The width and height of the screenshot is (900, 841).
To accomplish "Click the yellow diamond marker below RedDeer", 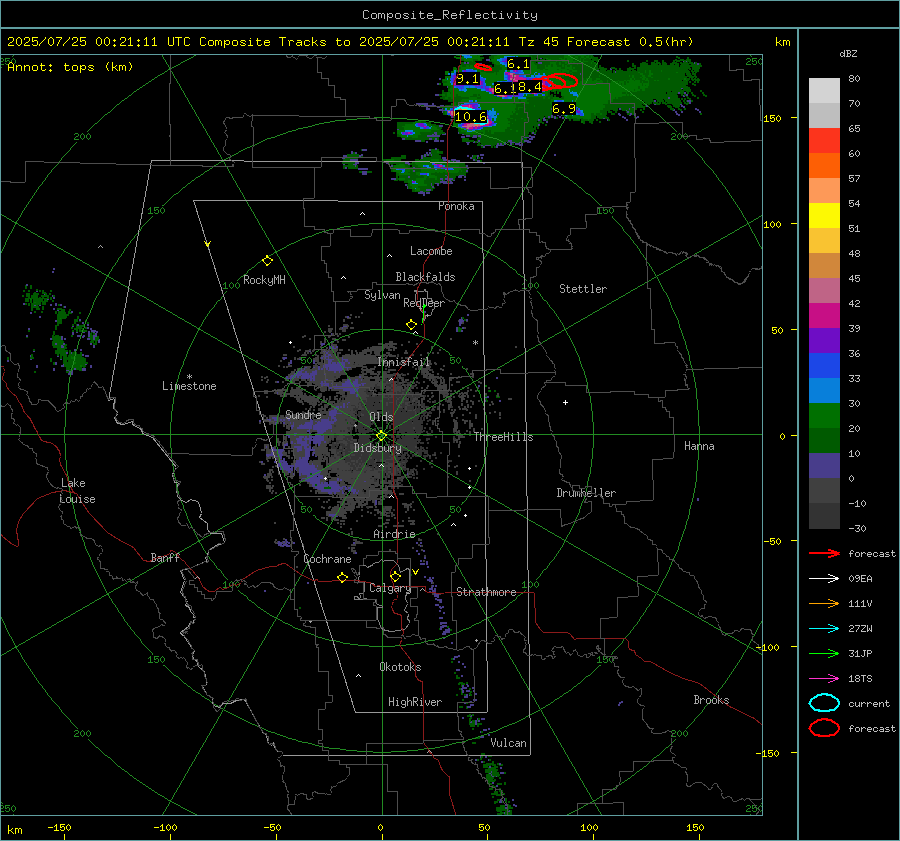I will (x=411, y=325).
